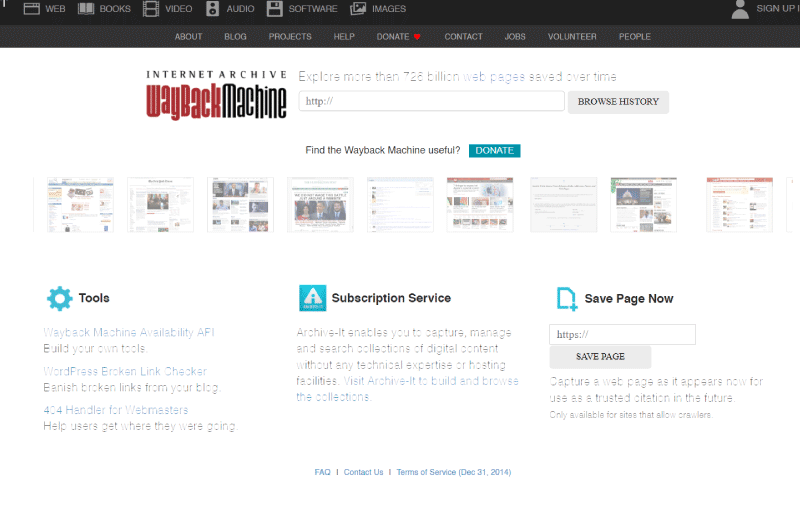Click the 'web pages' link in tagline

click(x=494, y=77)
